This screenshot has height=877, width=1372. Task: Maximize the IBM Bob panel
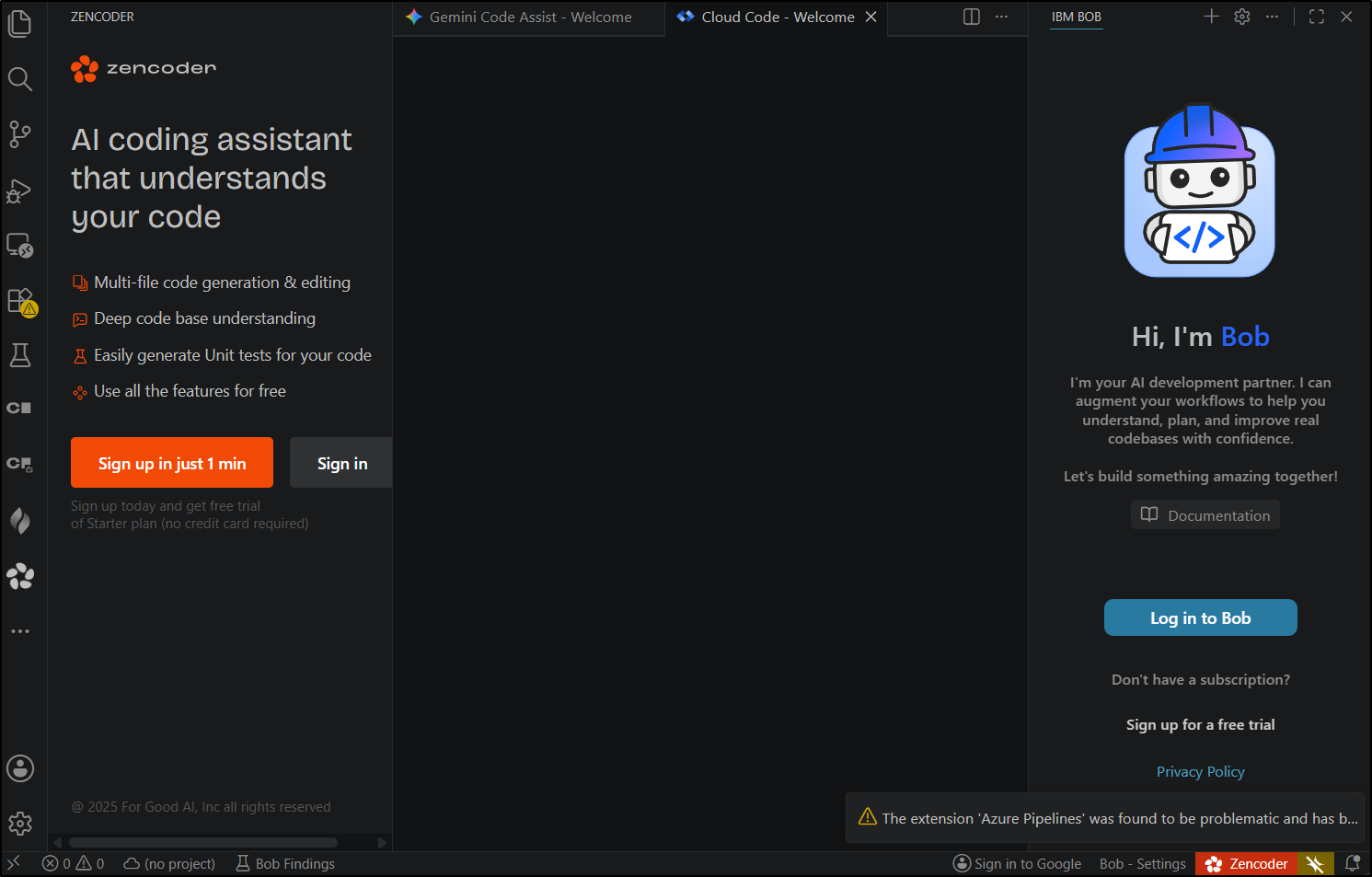(x=1317, y=17)
